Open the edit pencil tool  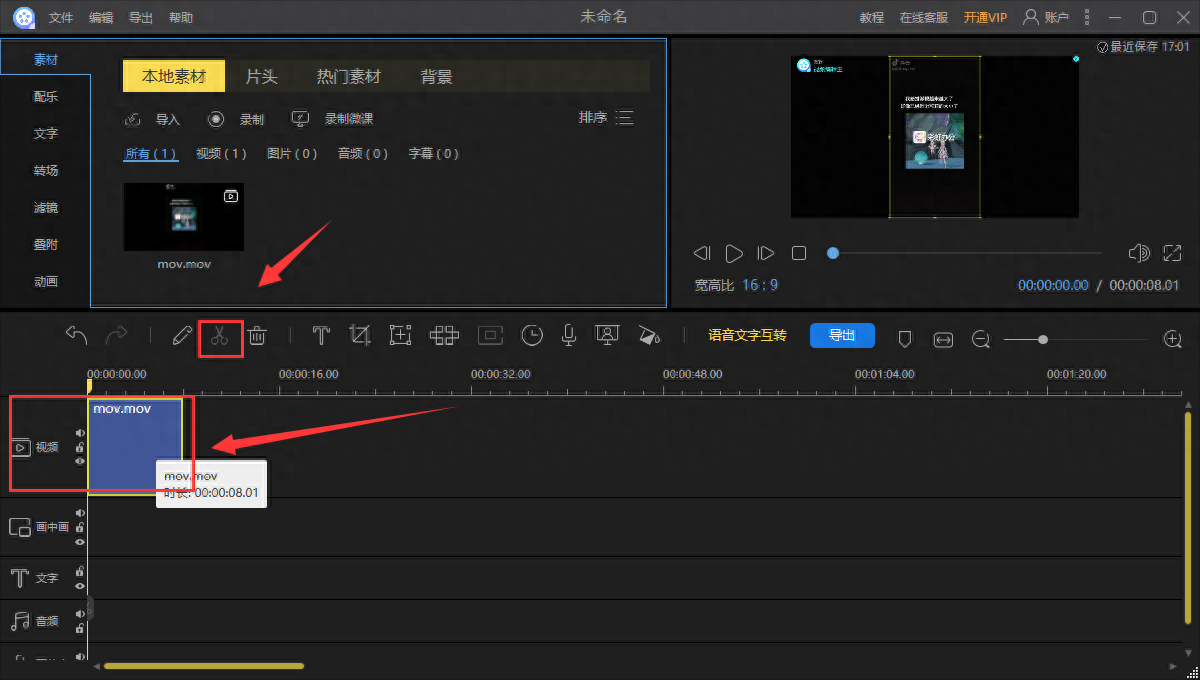(181, 336)
